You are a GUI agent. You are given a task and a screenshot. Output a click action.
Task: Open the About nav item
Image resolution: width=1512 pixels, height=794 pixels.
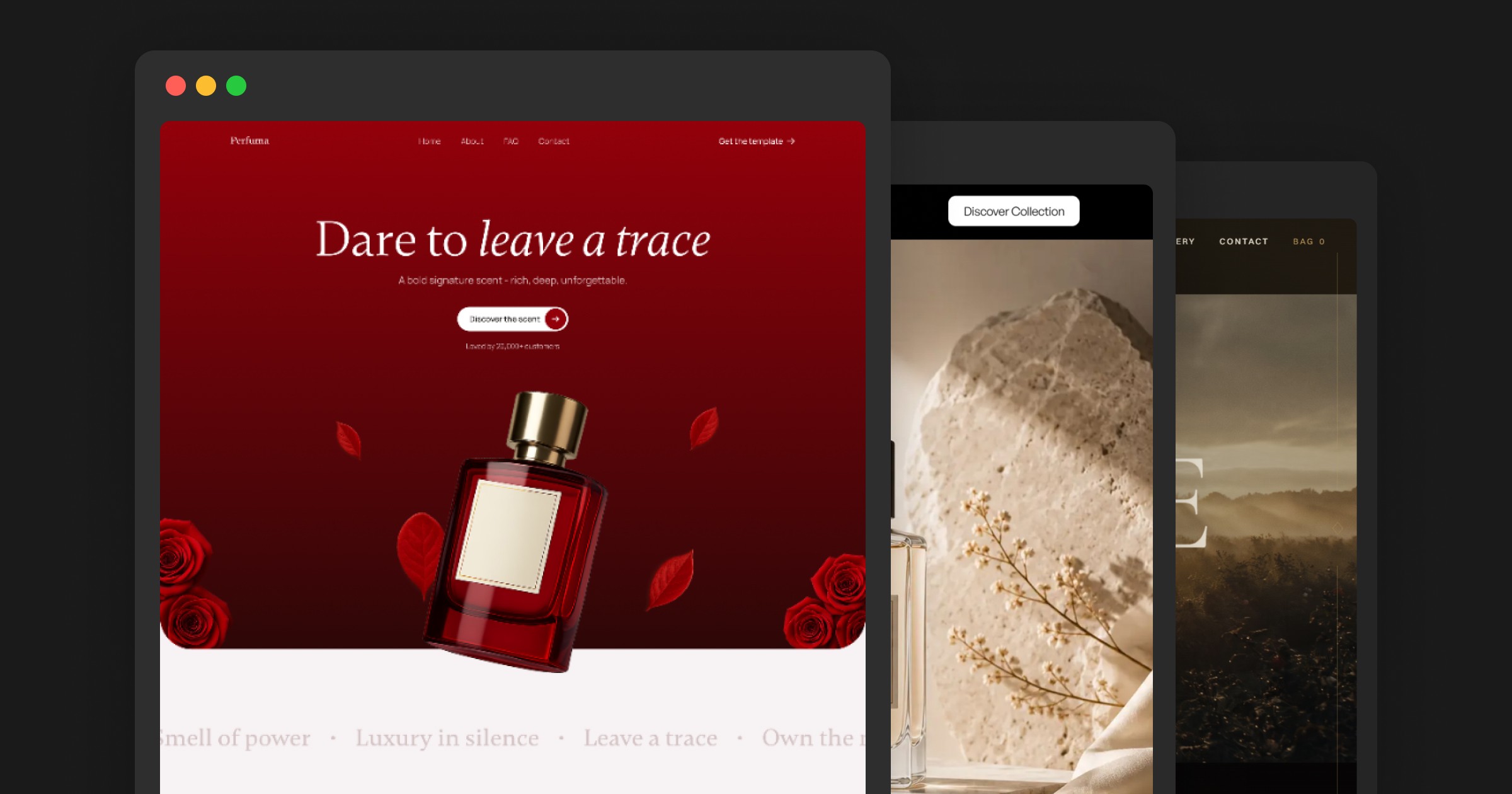(472, 141)
